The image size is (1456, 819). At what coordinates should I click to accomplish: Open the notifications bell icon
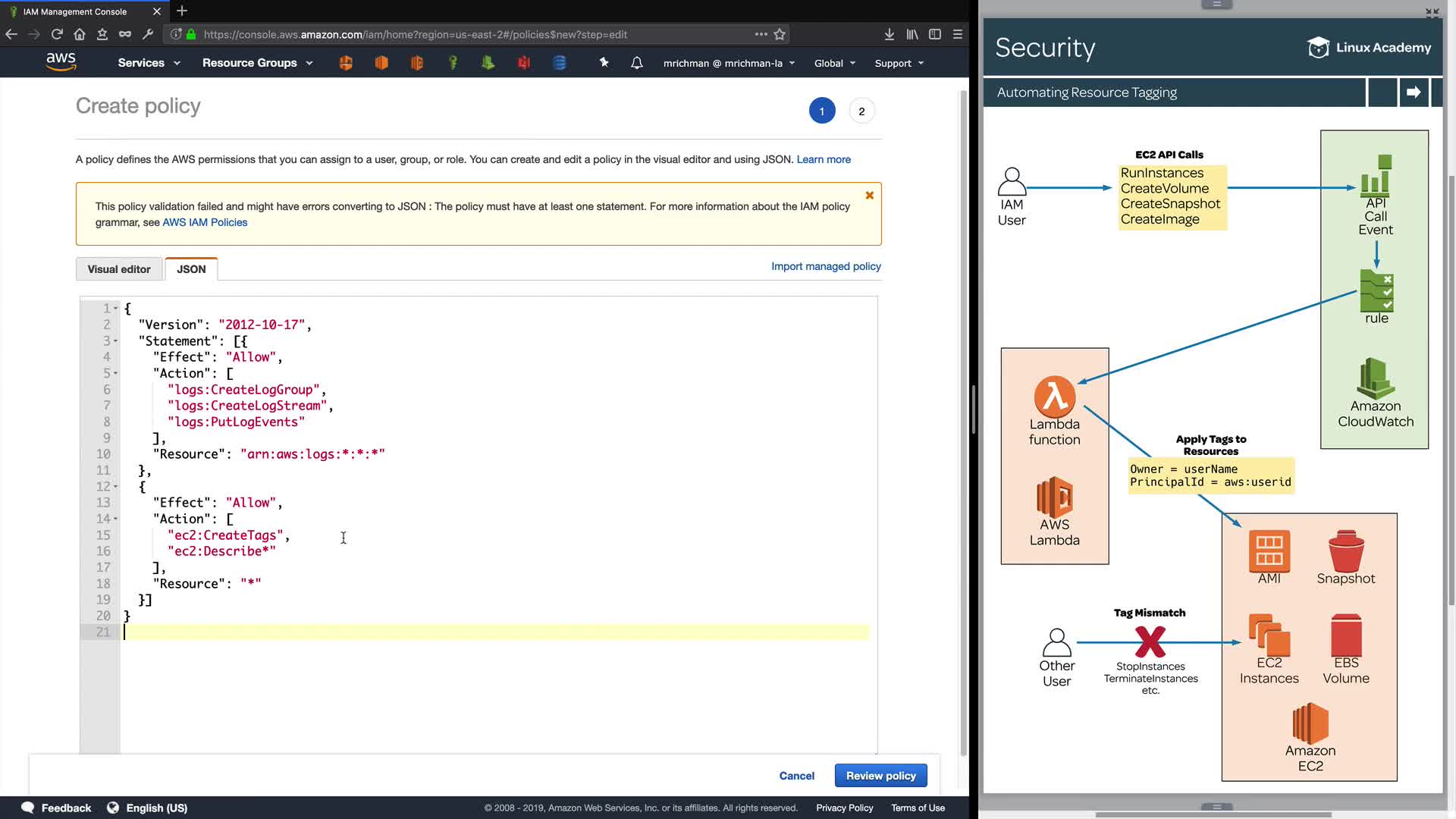click(x=637, y=63)
